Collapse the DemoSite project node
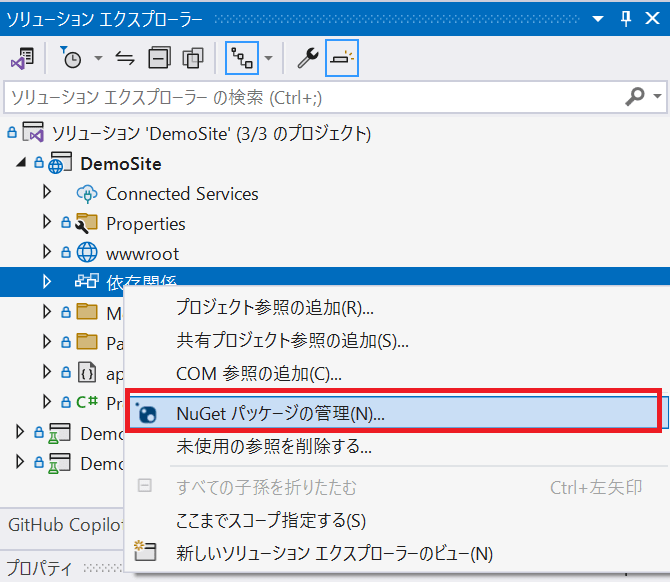Viewport: 670px width, 582px height. point(21,163)
